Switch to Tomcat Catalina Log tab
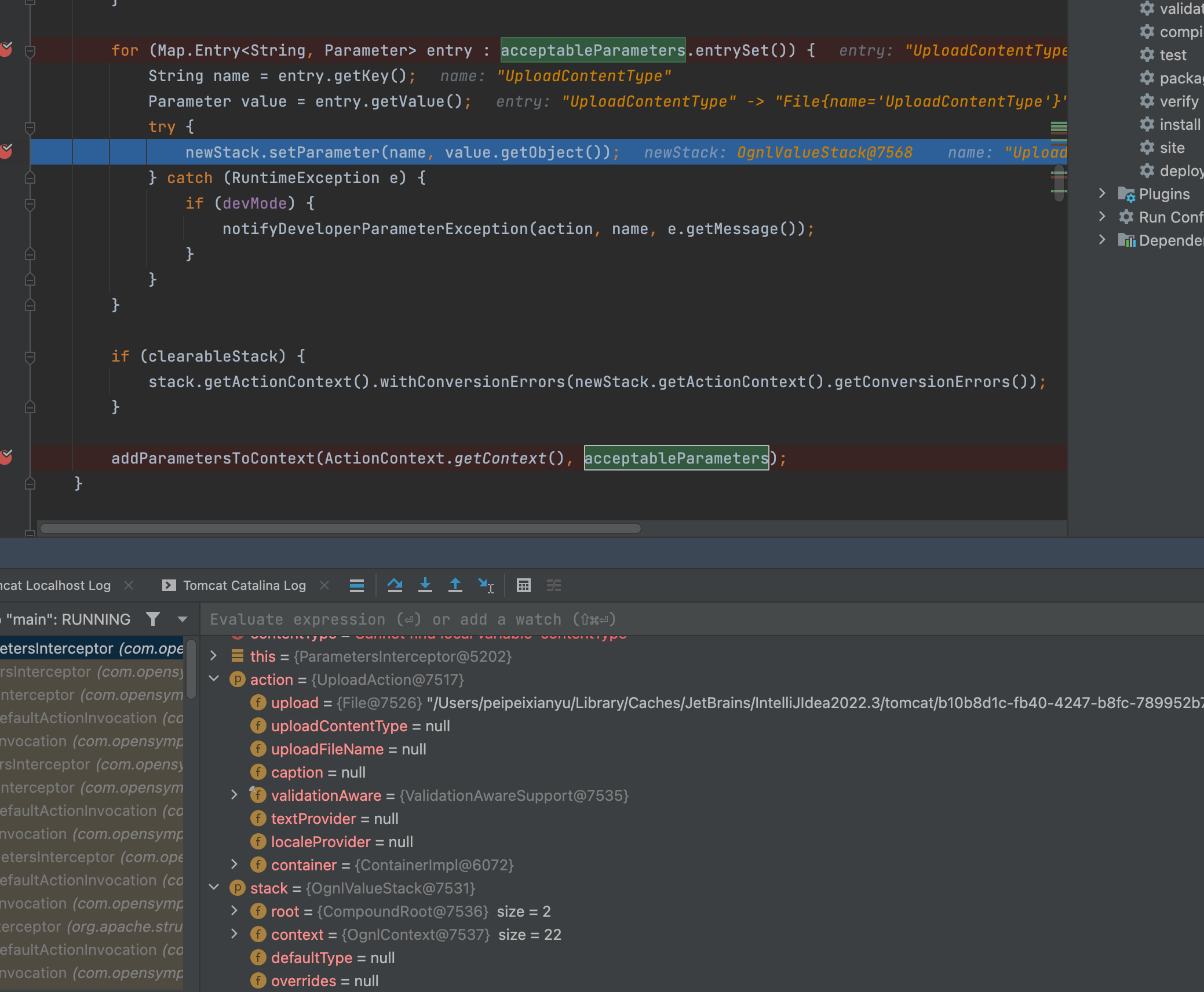1204x992 pixels. point(244,585)
